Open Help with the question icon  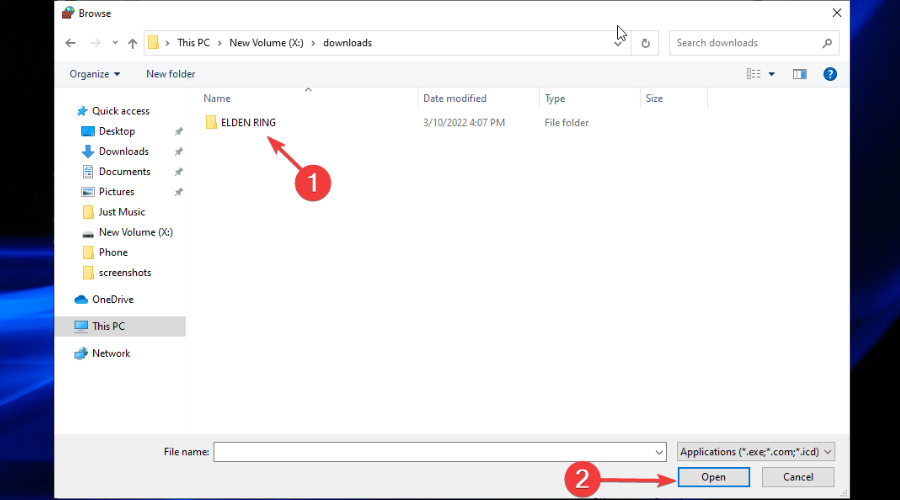(830, 74)
